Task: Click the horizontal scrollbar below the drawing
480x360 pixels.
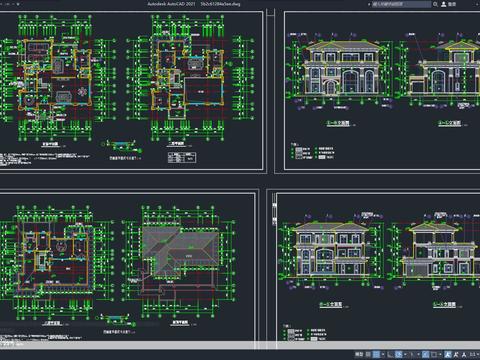Action: [240, 345]
